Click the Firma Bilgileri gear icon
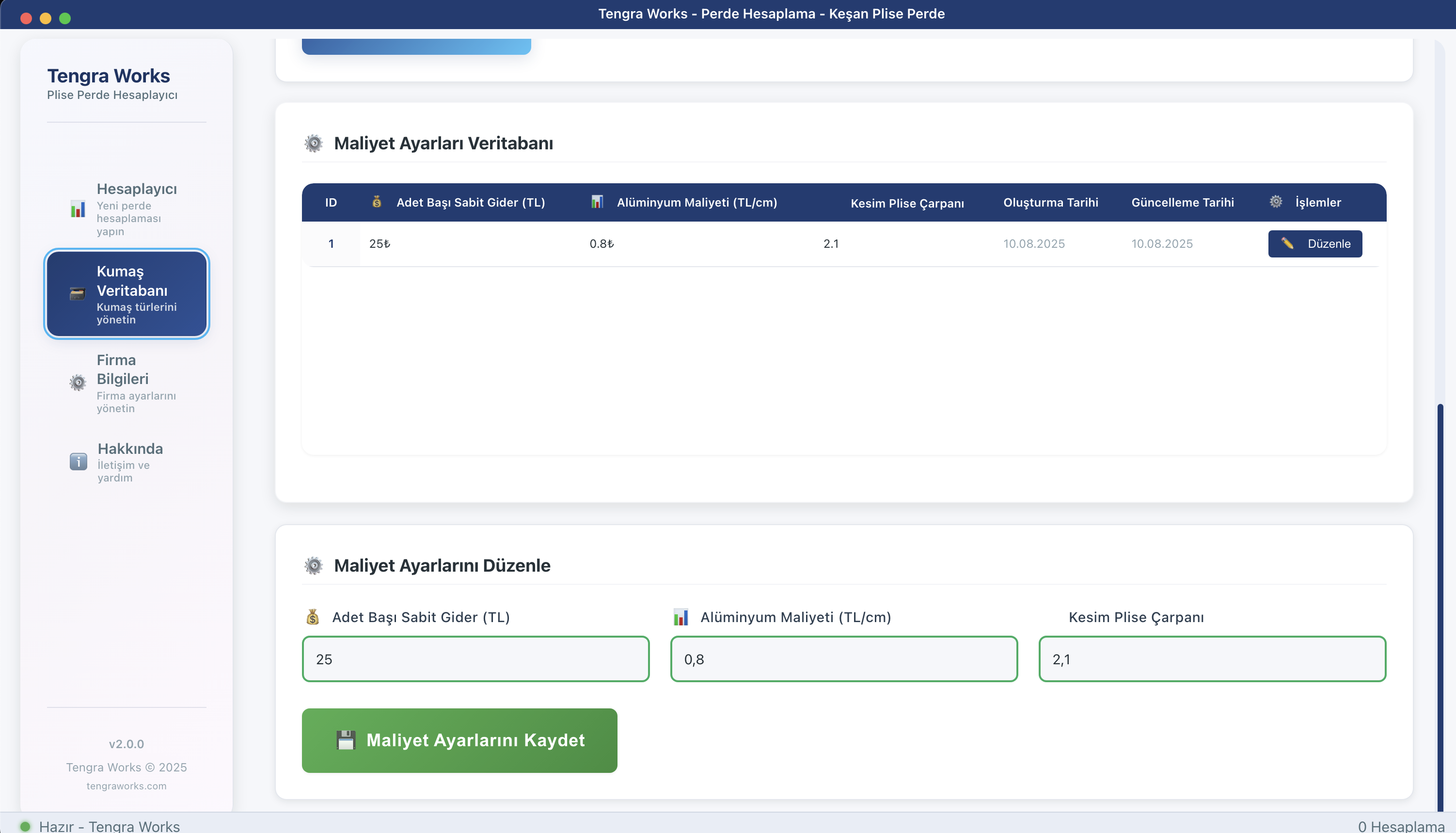Screen dimensions: 1456x833 [x=78, y=382]
